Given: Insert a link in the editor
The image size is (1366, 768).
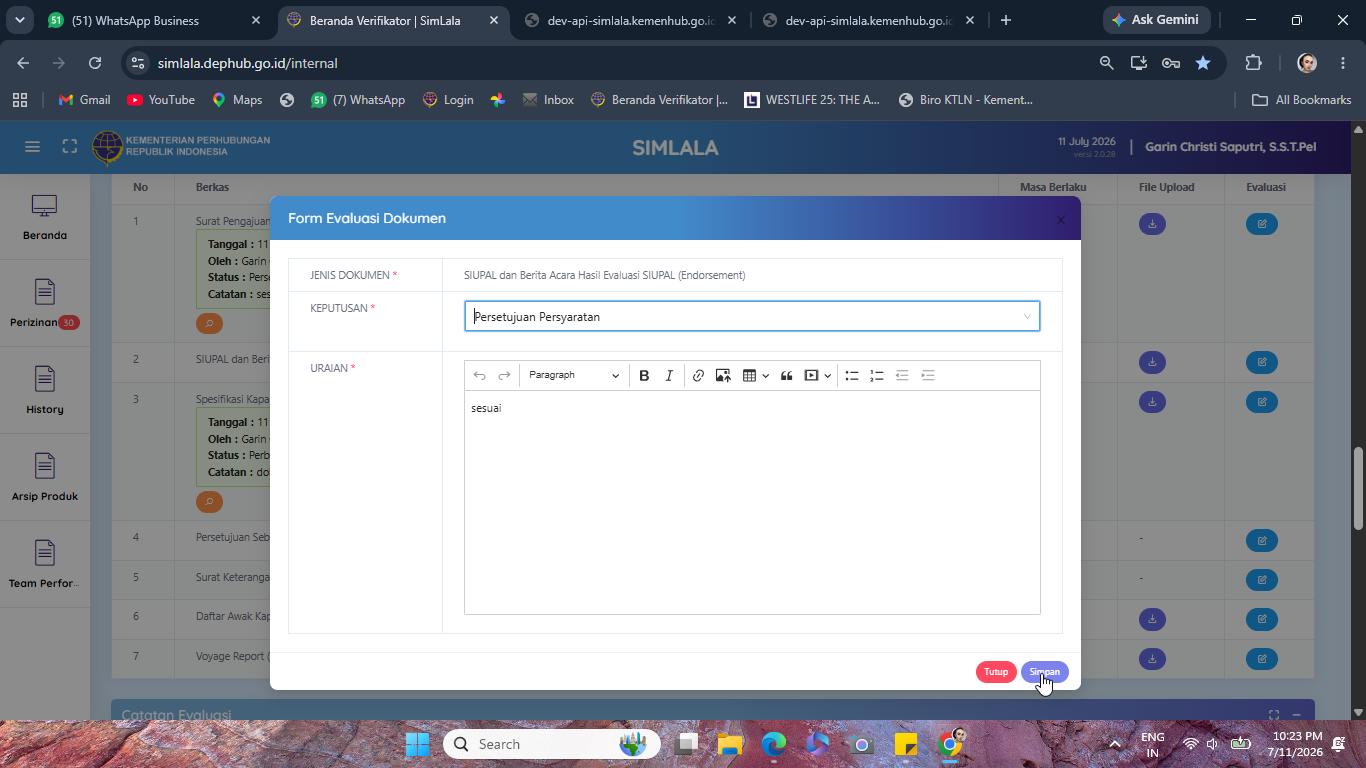Looking at the screenshot, I should [698, 376].
